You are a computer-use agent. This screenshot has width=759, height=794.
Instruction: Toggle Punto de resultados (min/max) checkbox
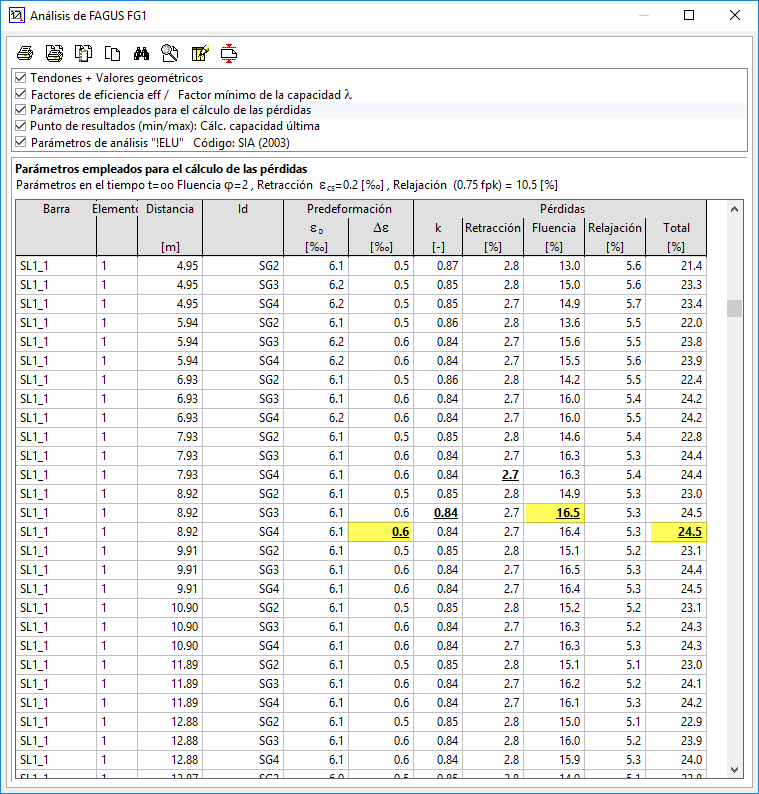21,126
